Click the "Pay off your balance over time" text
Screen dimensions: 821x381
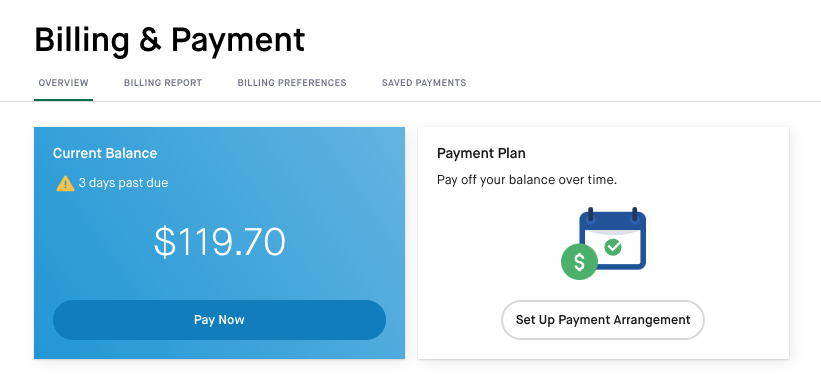tap(527, 180)
